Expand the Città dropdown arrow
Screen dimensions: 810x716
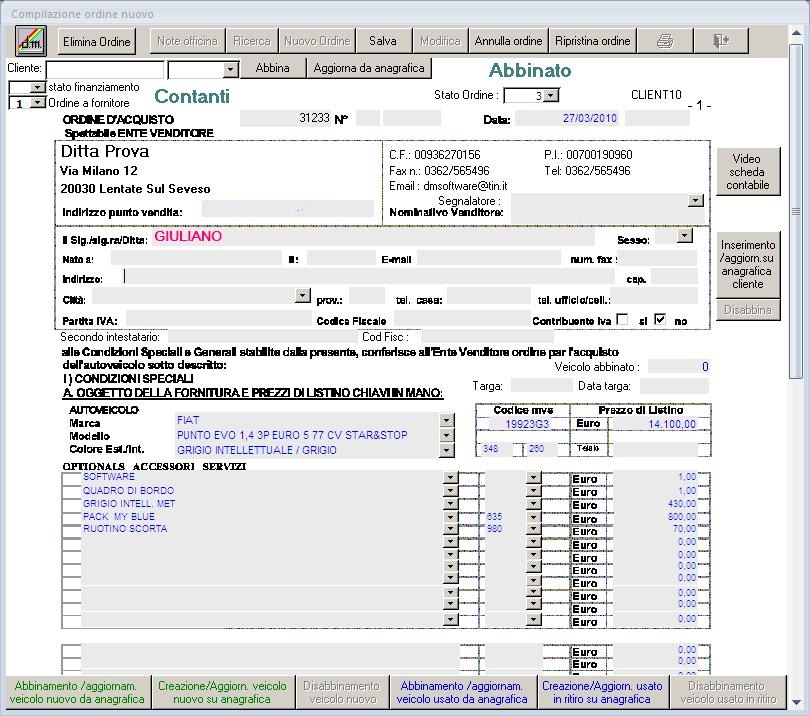(302, 295)
